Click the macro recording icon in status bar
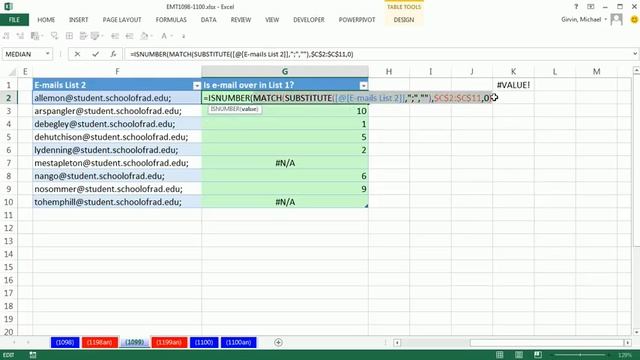 pyautogui.click(x=33, y=355)
